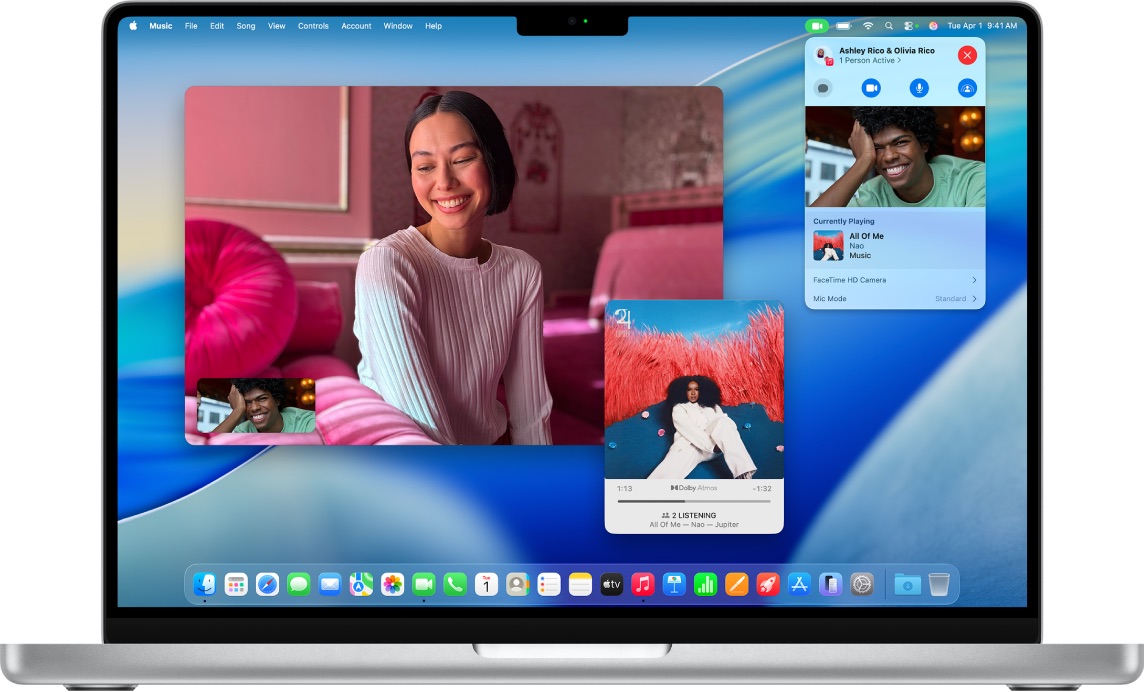
Task: Launch the Apple TV app from Dock
Action: [611, 584]
